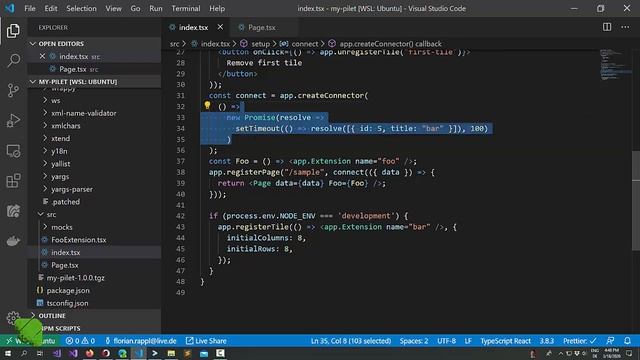The width and height of the screenshot is (640, 360).
Task: Open the Remote Explorer view
Action: tap(13, 151)
